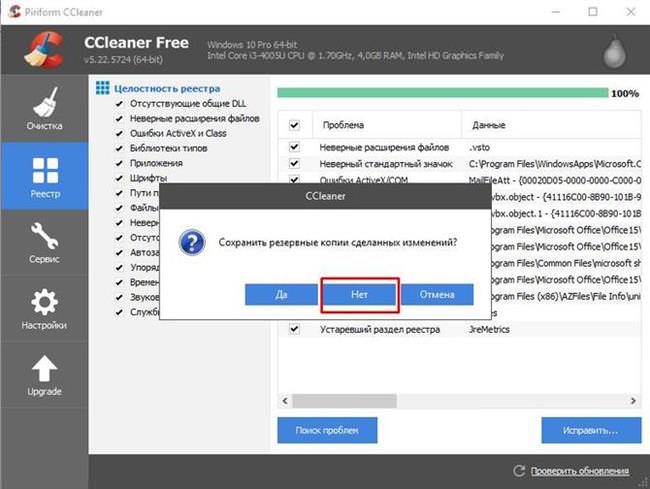
Task: Toggle the Шрифты option
Action: click(x=119, y=178)
